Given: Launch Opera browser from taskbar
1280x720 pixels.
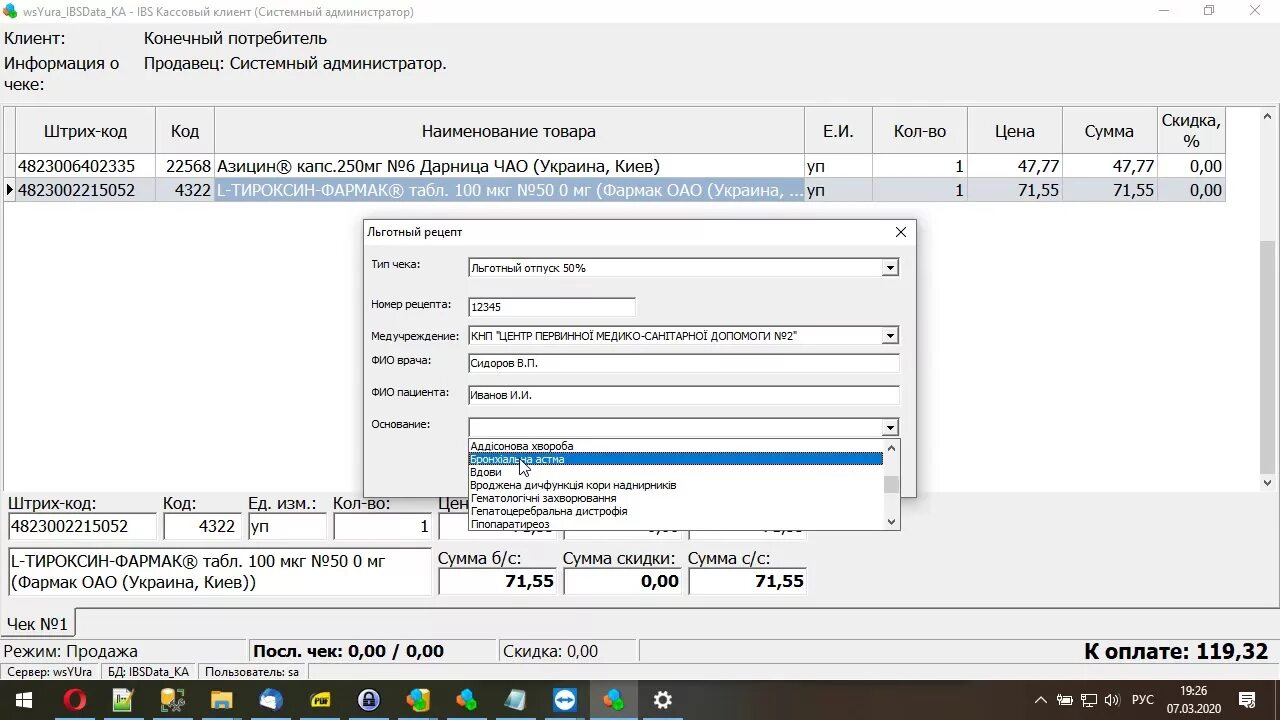Looking at the screenshot, I should click(75, 700).
